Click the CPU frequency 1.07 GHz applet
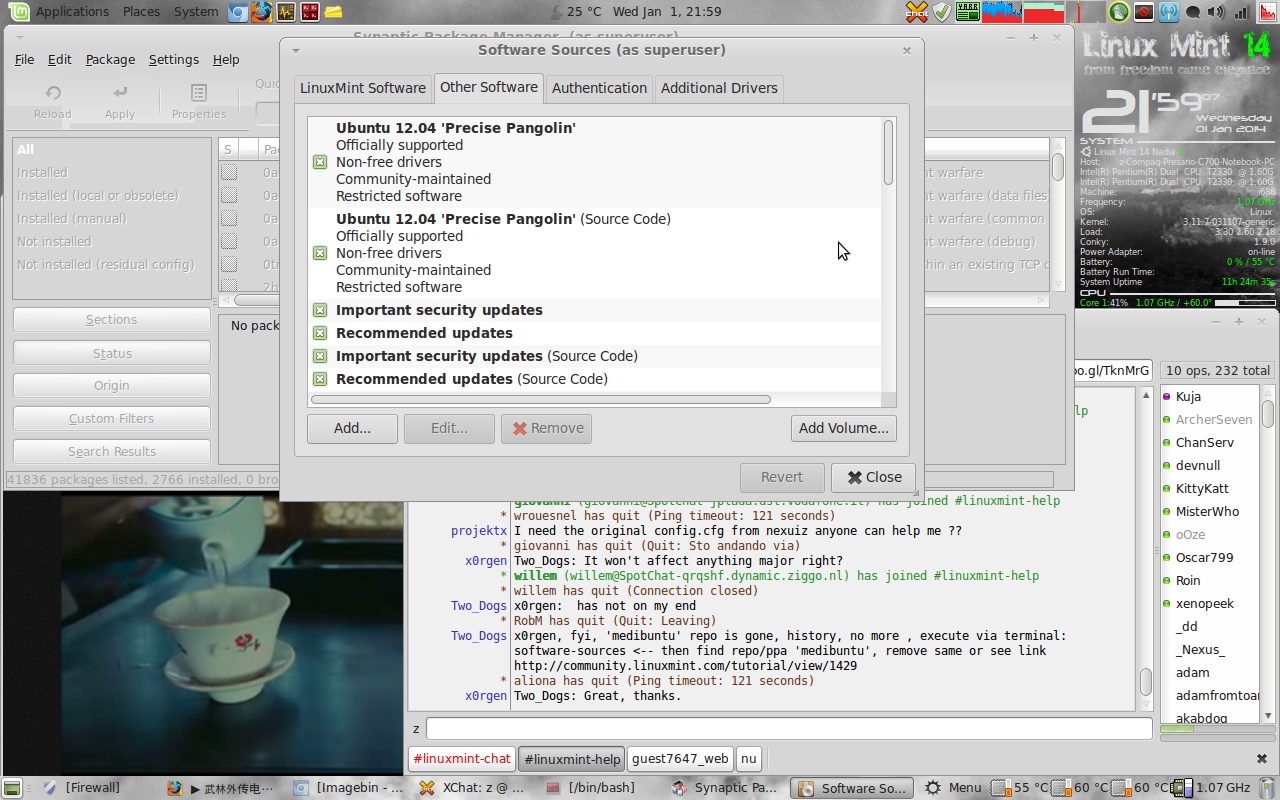The width and height of the screenshot is (1280, 800). (x=1211, y=788)
